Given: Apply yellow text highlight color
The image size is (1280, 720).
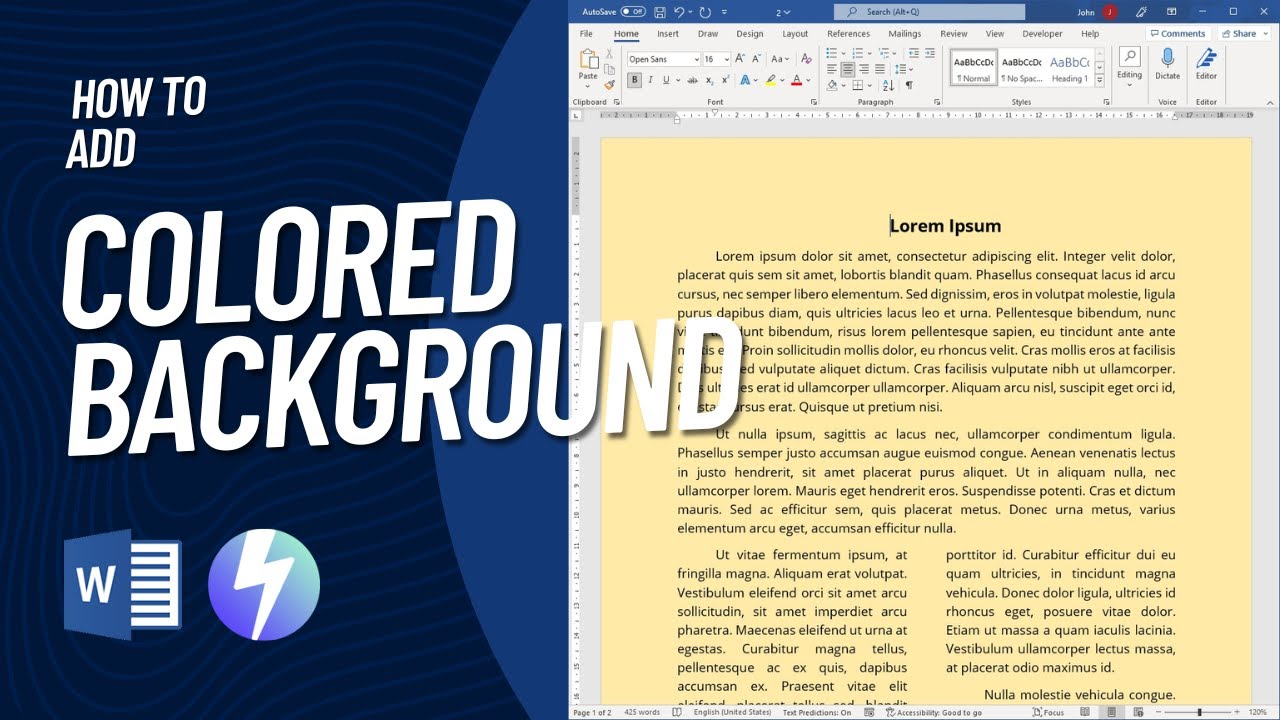Looking at the screenshot, I should coord(770,80).
